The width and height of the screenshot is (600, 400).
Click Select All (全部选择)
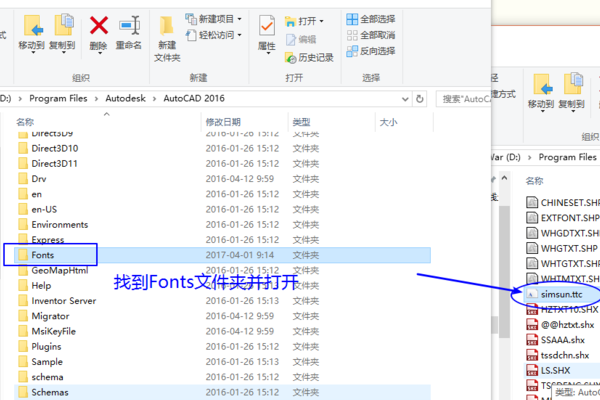coord(370,19)
